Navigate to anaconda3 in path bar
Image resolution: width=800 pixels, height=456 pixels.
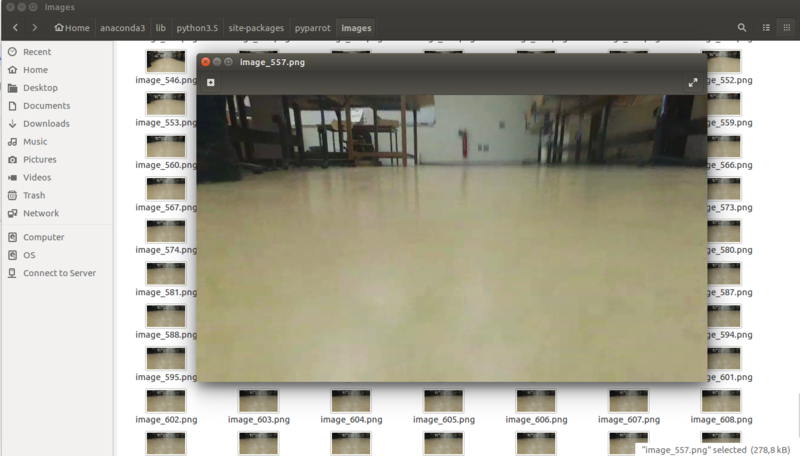123,28
